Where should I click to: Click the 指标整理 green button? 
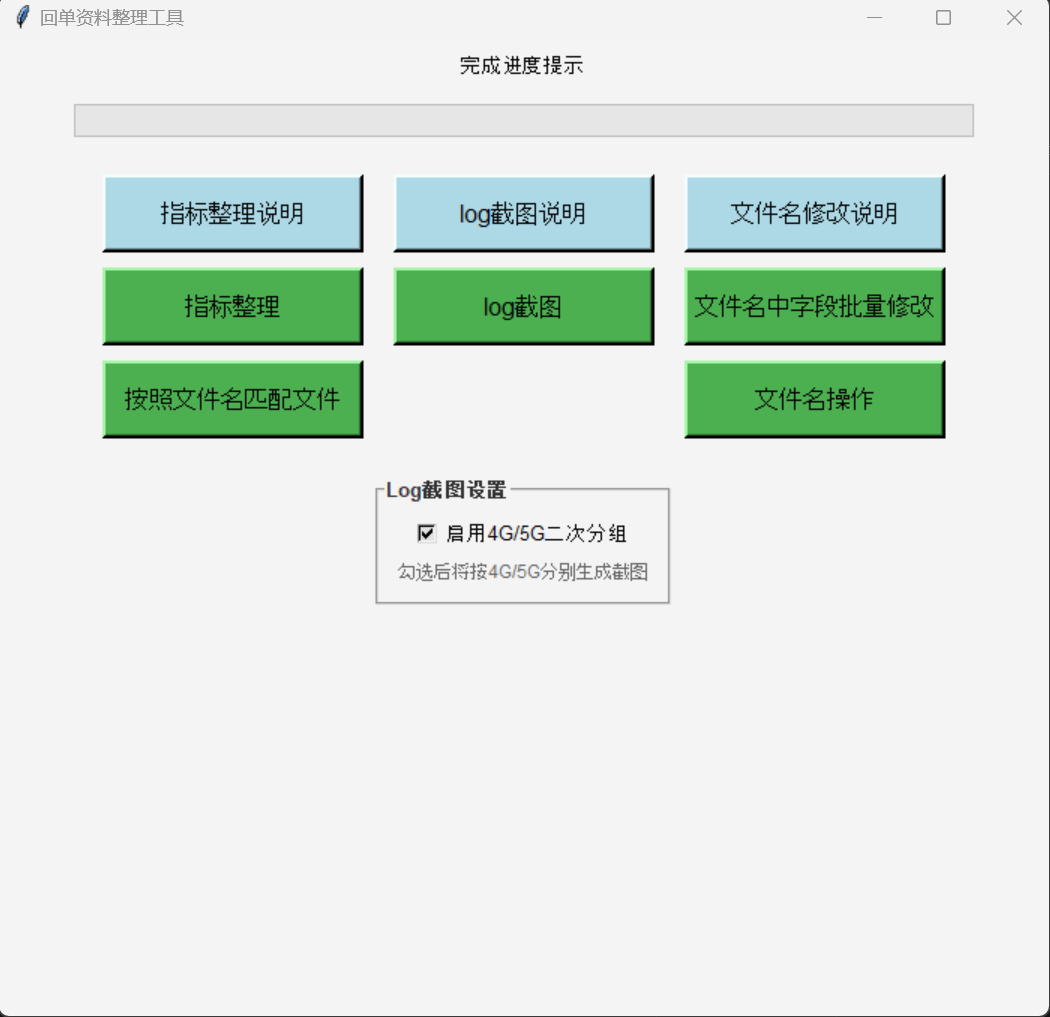232,305
